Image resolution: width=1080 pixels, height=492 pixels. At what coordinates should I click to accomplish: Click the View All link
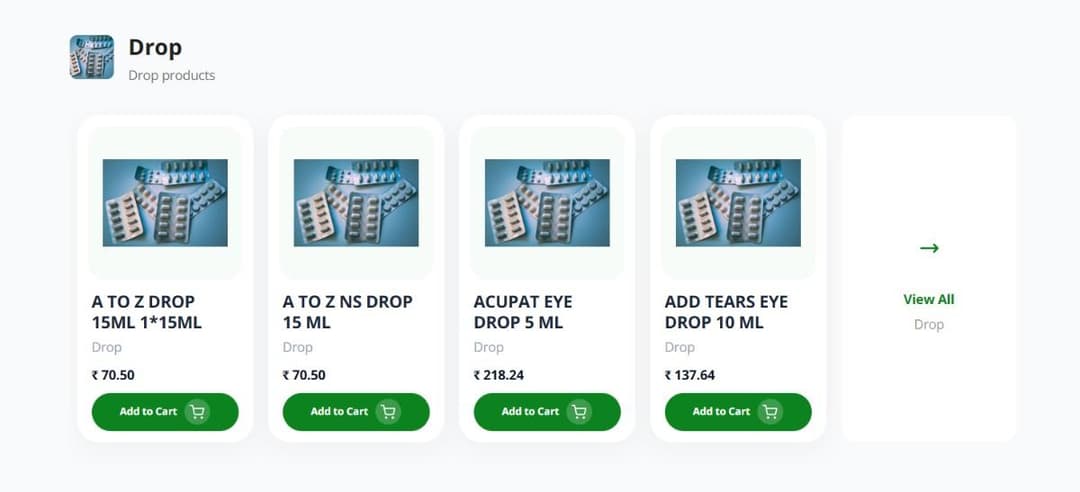tap(929, 299)
